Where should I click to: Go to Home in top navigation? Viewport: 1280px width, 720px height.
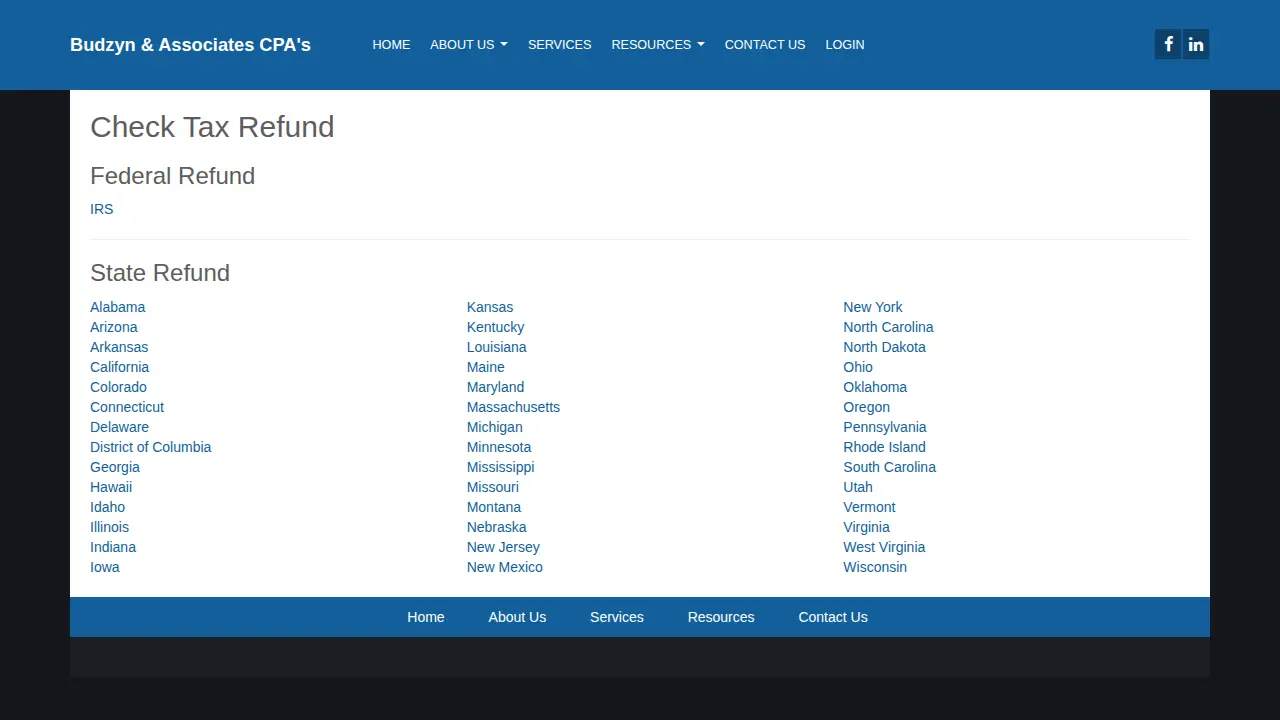tap(391, 44)
